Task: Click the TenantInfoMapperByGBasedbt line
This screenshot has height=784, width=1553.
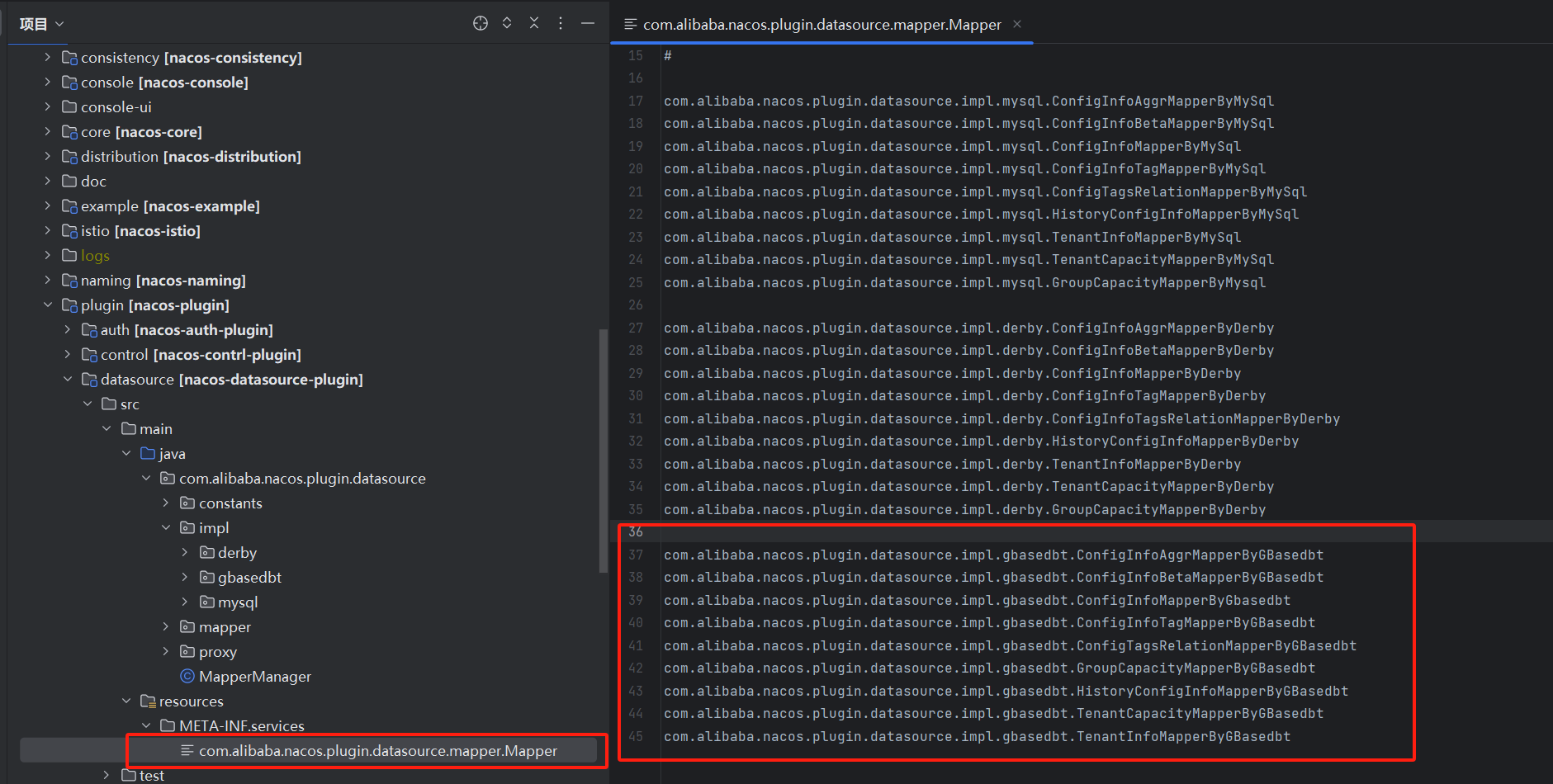Action: [x=978, y=736]
